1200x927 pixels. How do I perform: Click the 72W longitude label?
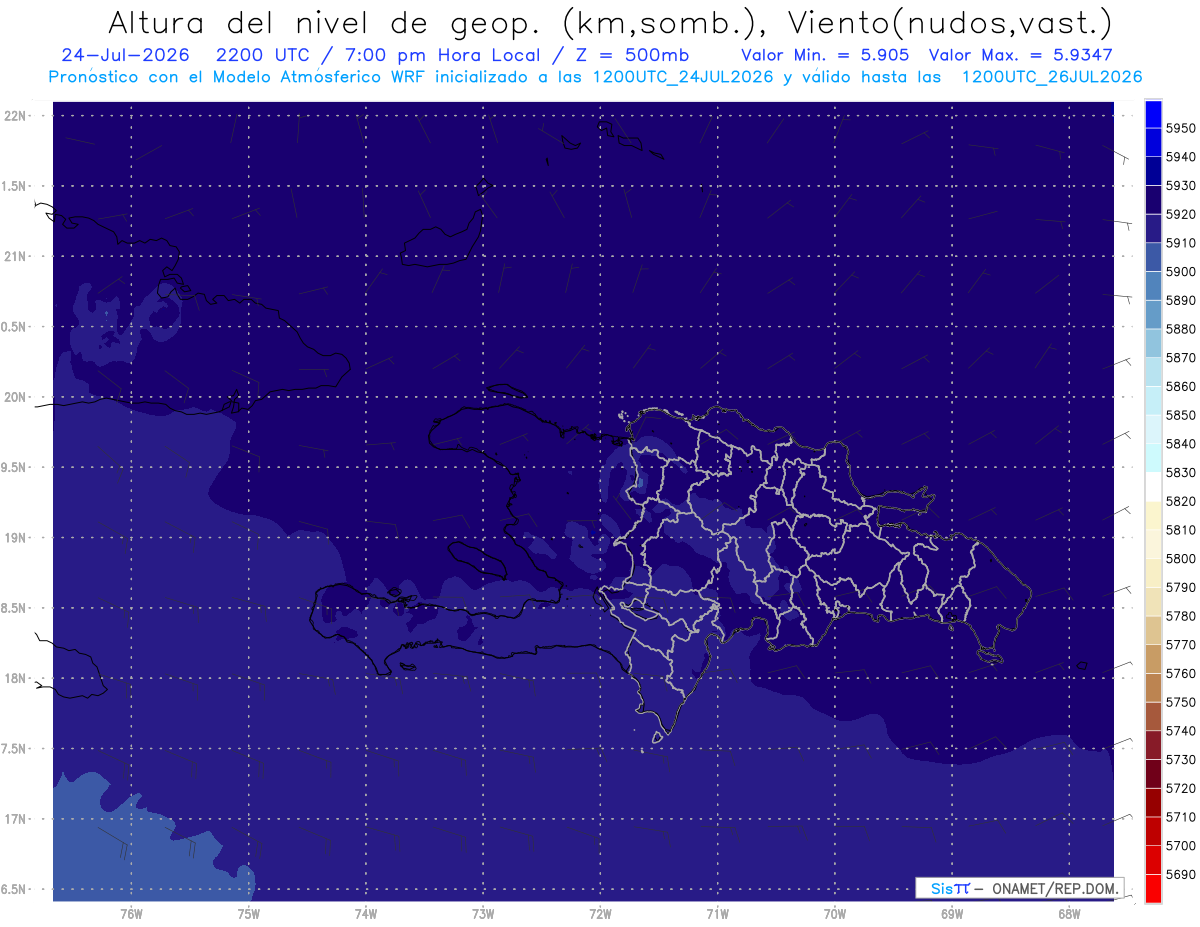600,913
